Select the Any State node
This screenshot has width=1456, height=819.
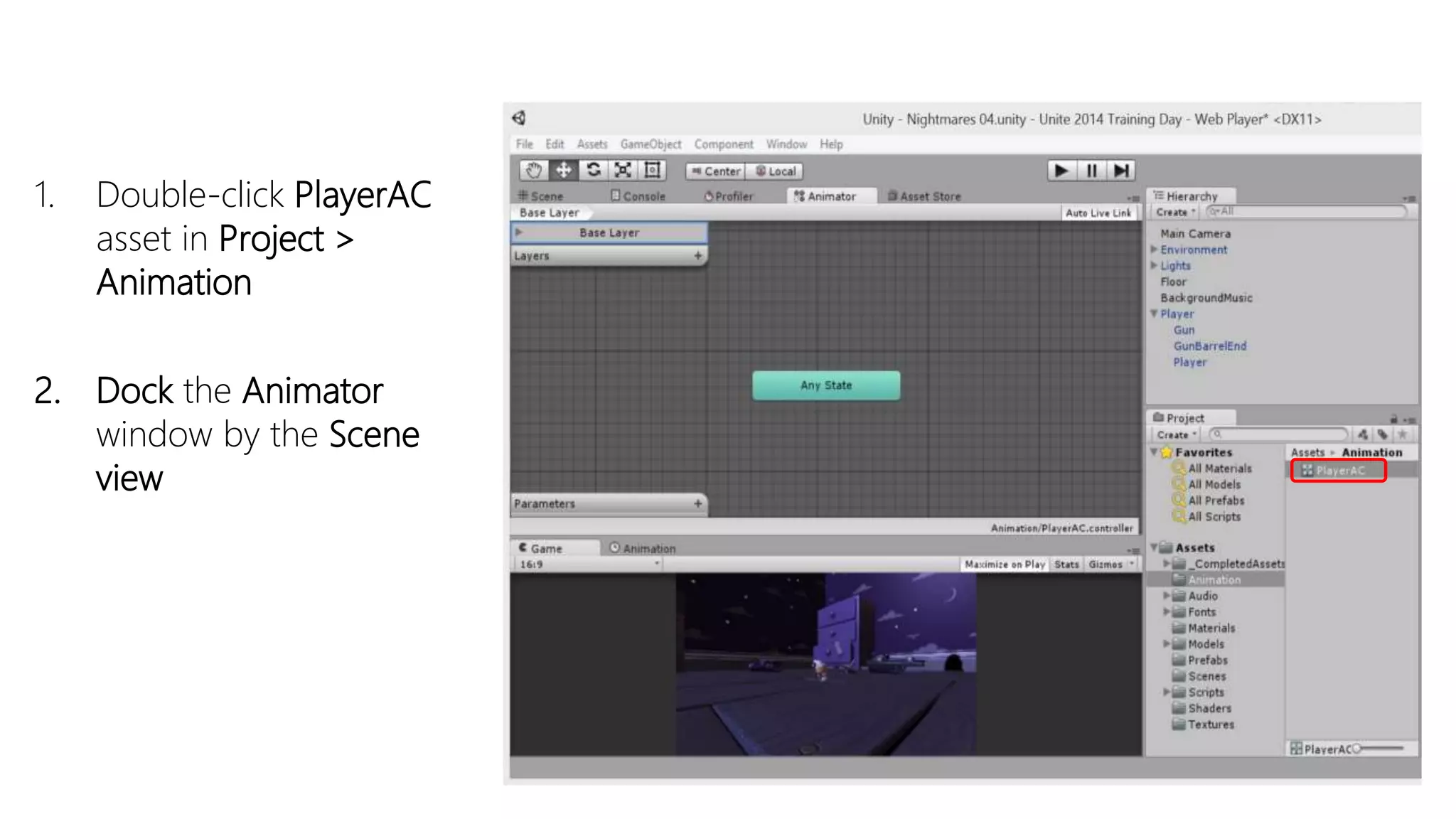point(826,385)
